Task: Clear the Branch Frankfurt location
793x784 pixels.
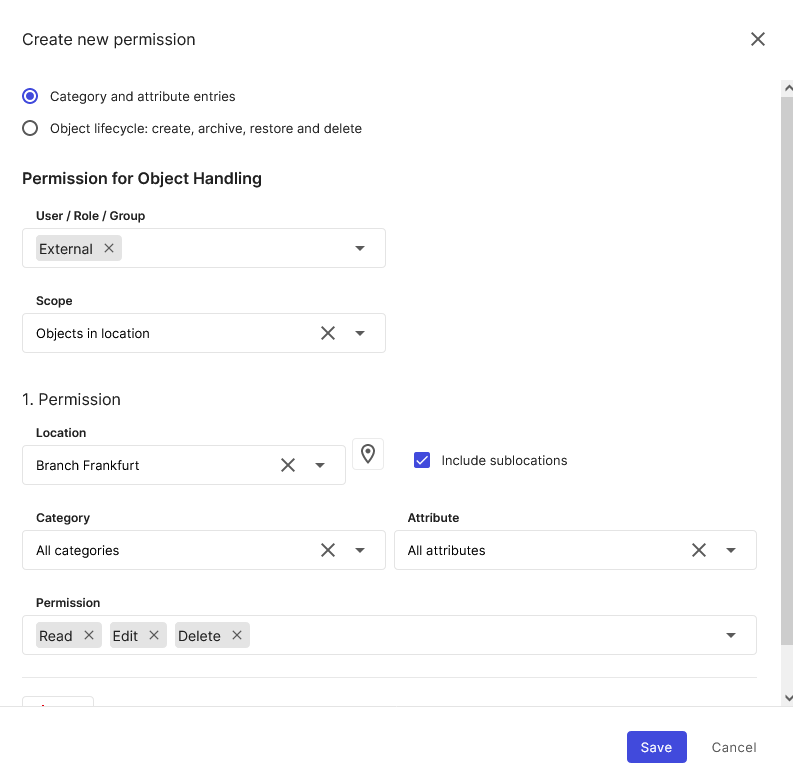Action: pos(288,465)
